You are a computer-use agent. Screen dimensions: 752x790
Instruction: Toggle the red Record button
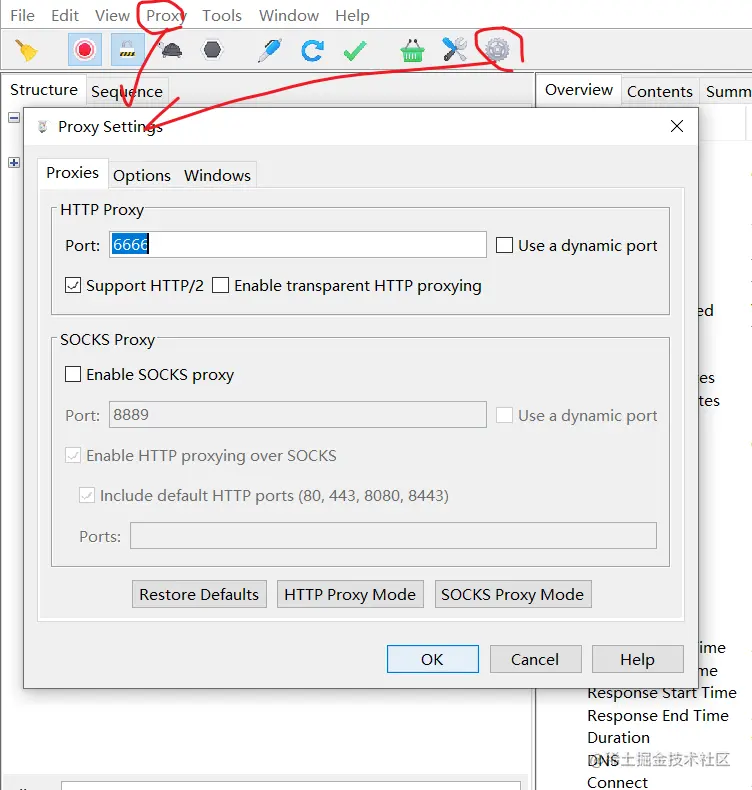coord(85,50)
